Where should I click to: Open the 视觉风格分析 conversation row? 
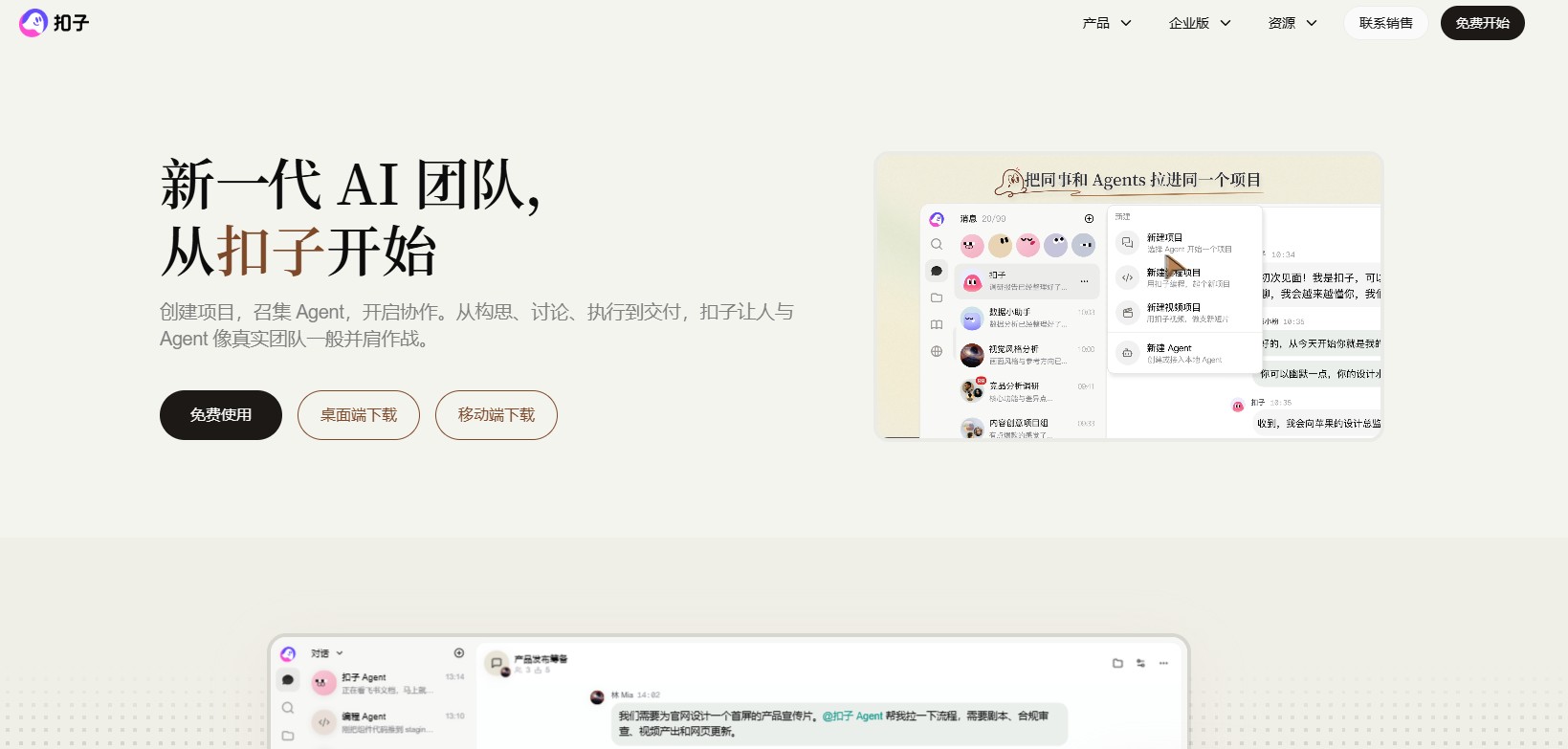[x=1028, y=355]
